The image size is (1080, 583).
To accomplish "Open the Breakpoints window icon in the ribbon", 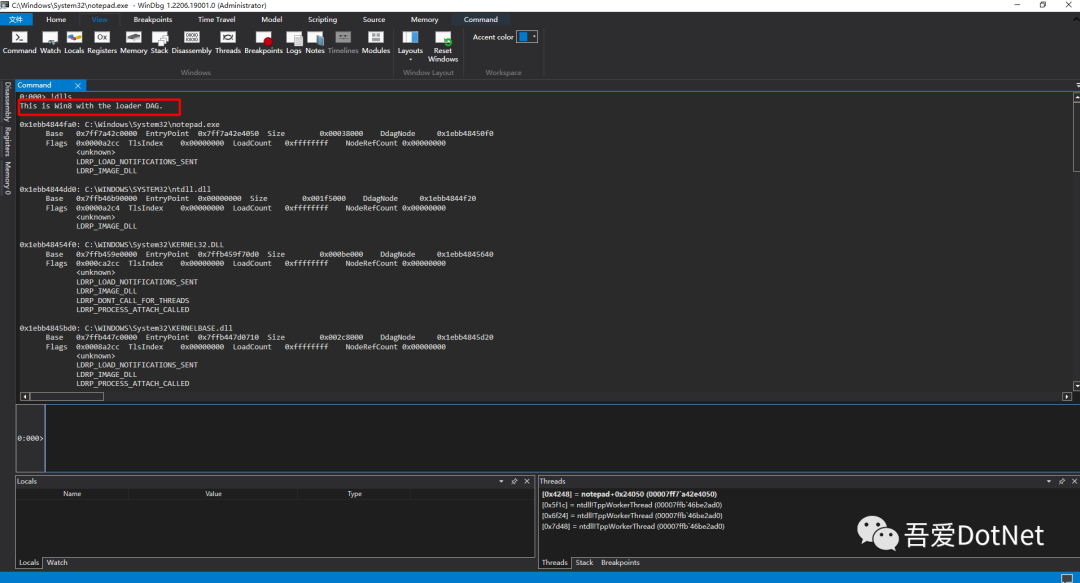I will click(x=263, y=42).
